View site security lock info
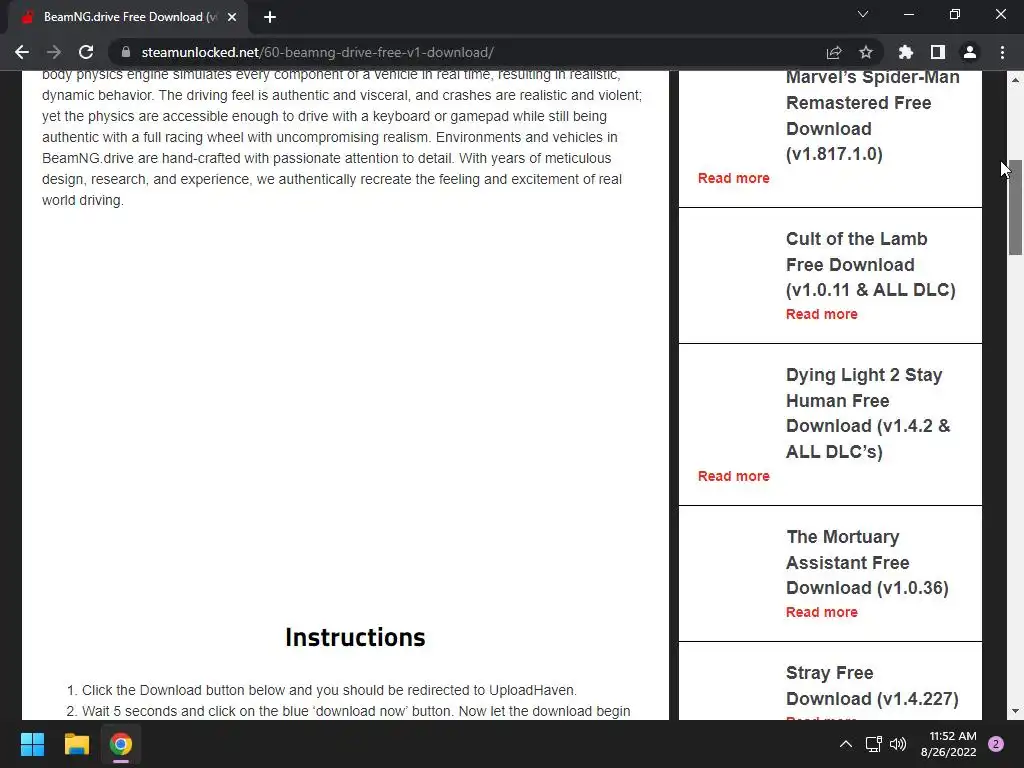The image size is (1024, 768). [x=126, y=52]
